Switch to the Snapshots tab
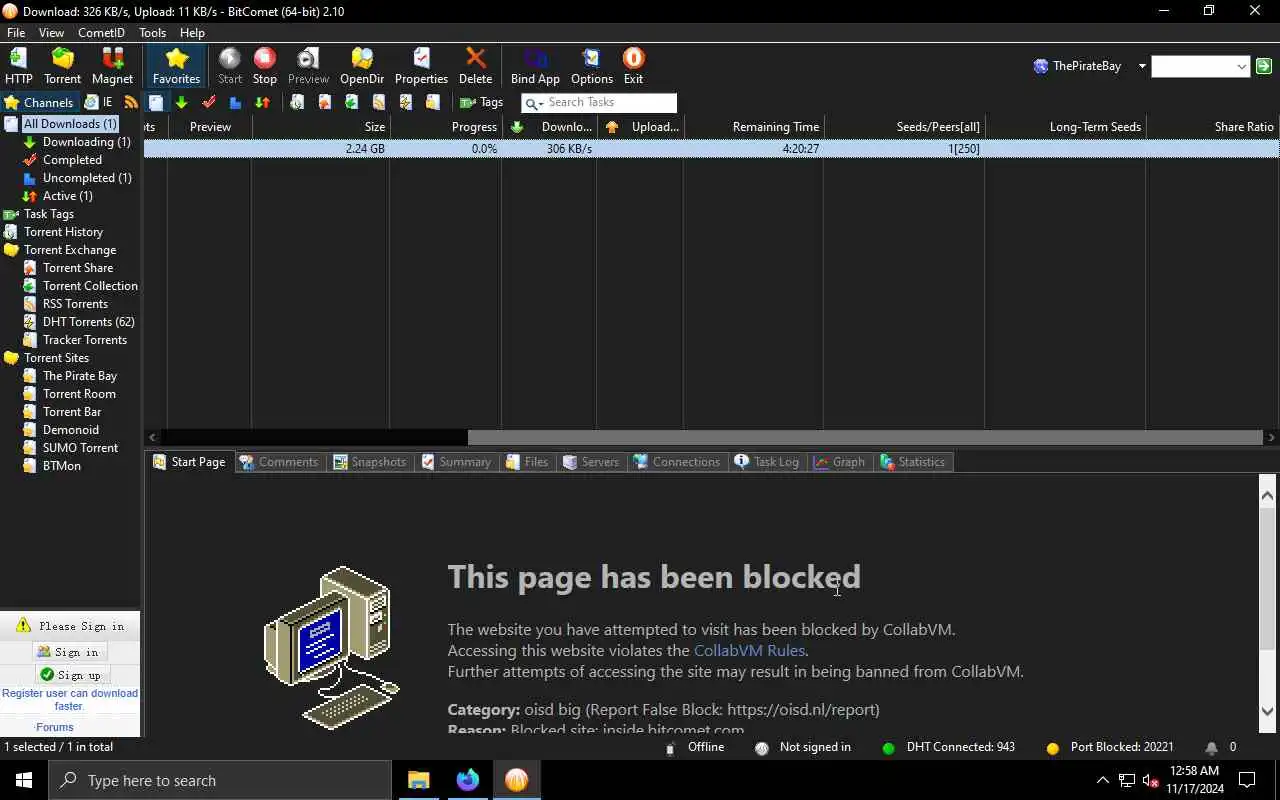 369,462
